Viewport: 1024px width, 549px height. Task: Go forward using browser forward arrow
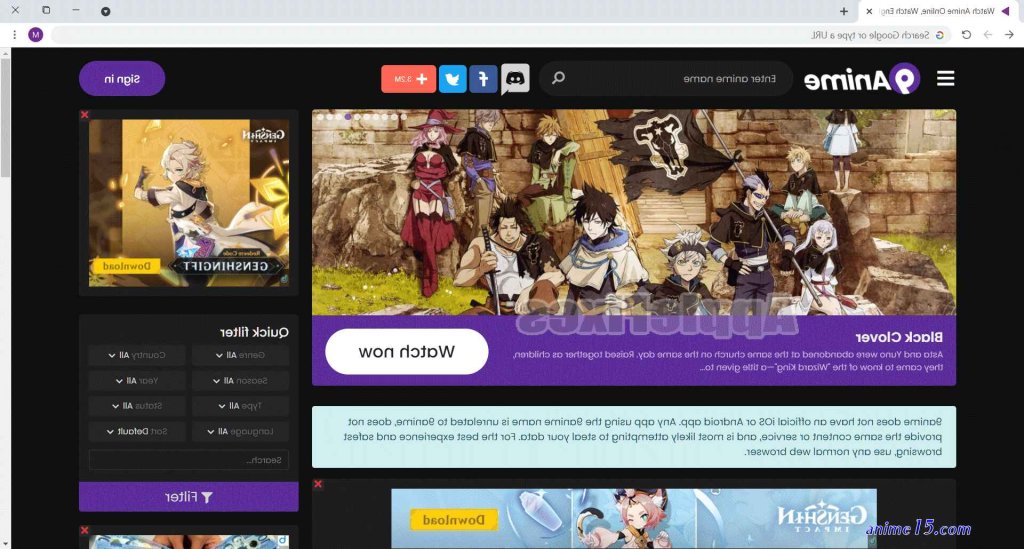(x=987, y=35)
